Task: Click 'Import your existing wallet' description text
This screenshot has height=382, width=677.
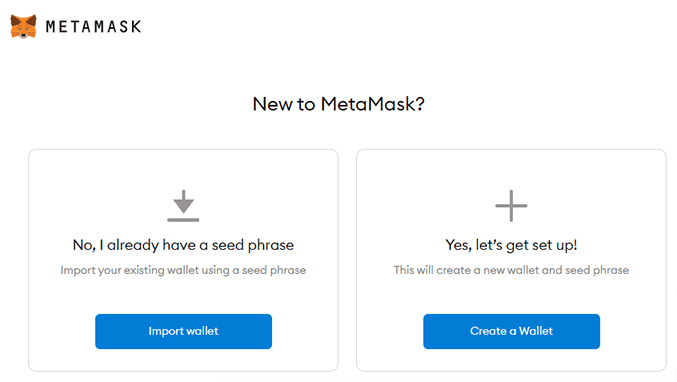Action: [183, 270]
